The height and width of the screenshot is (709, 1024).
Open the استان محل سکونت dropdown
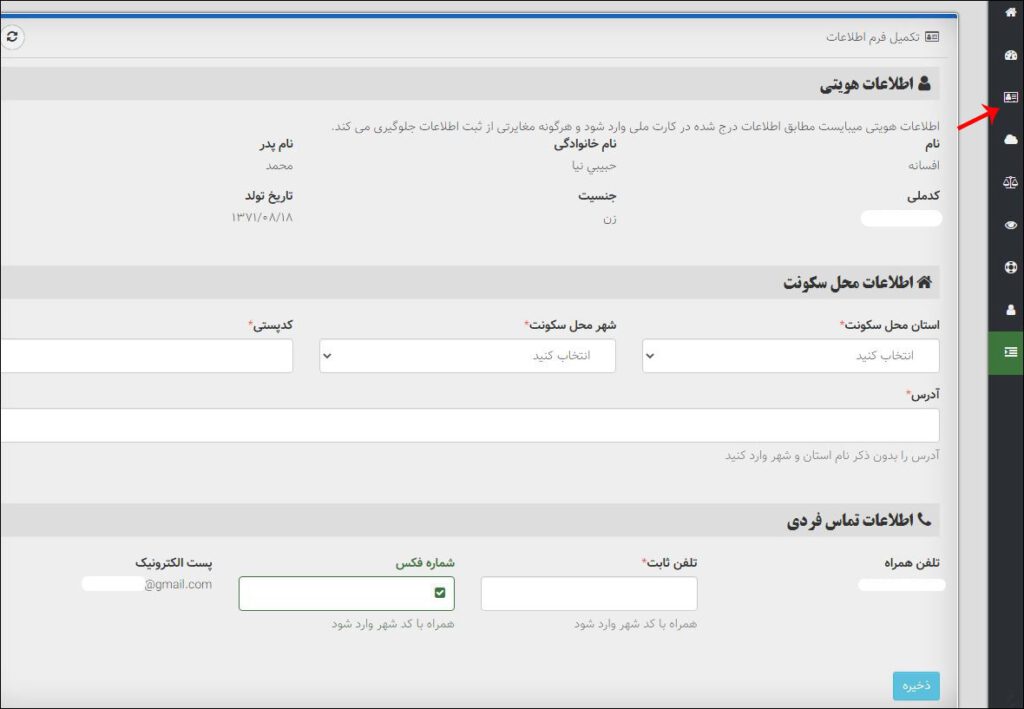pyautogui.click(x=791, y=356)
